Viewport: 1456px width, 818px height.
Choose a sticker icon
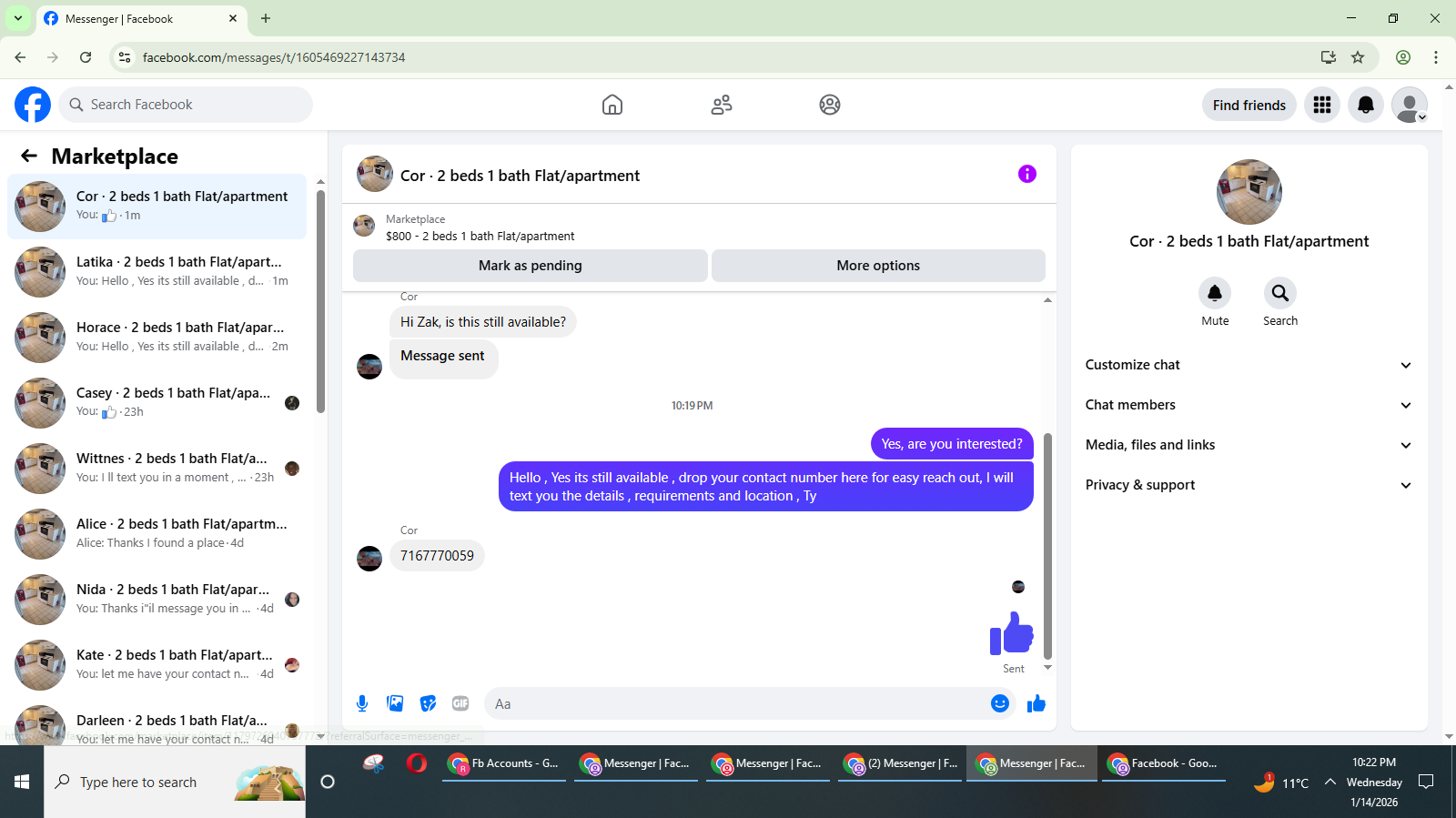click(428, 703)
